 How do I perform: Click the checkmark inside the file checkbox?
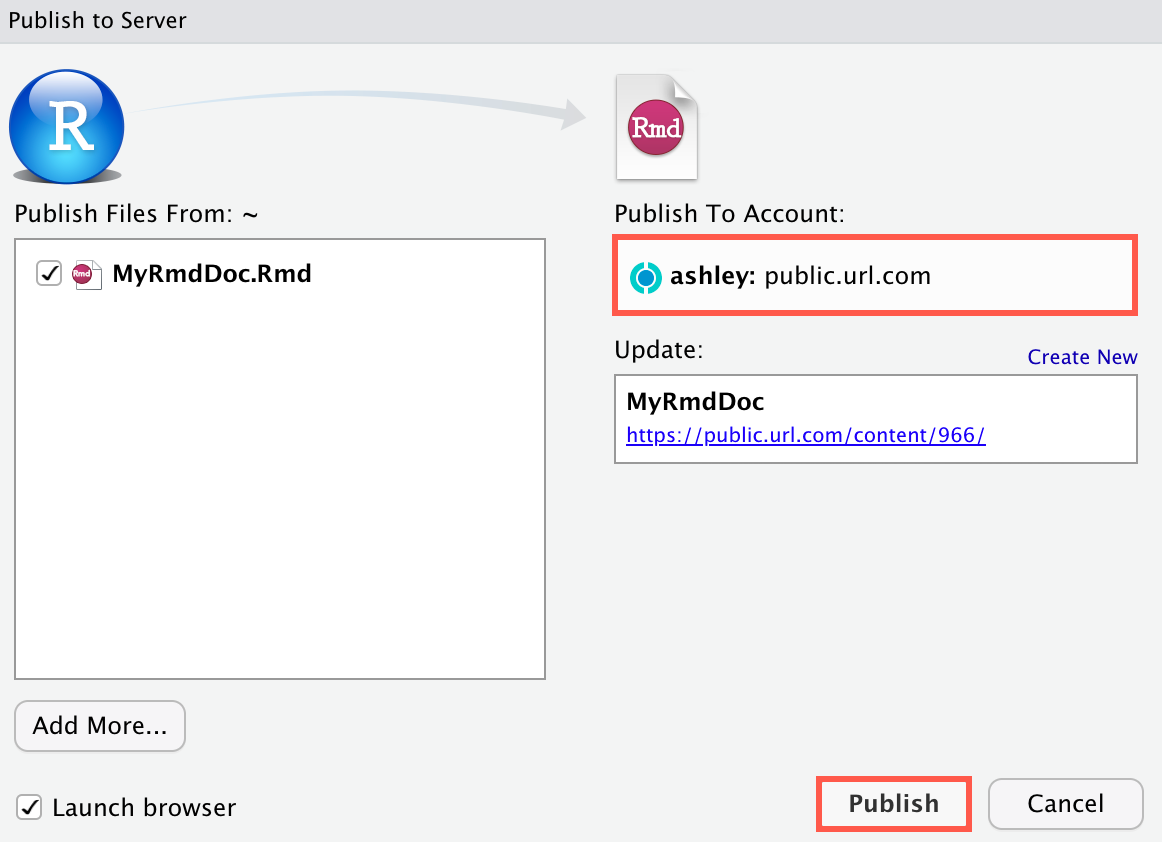(x=48, y=272)
